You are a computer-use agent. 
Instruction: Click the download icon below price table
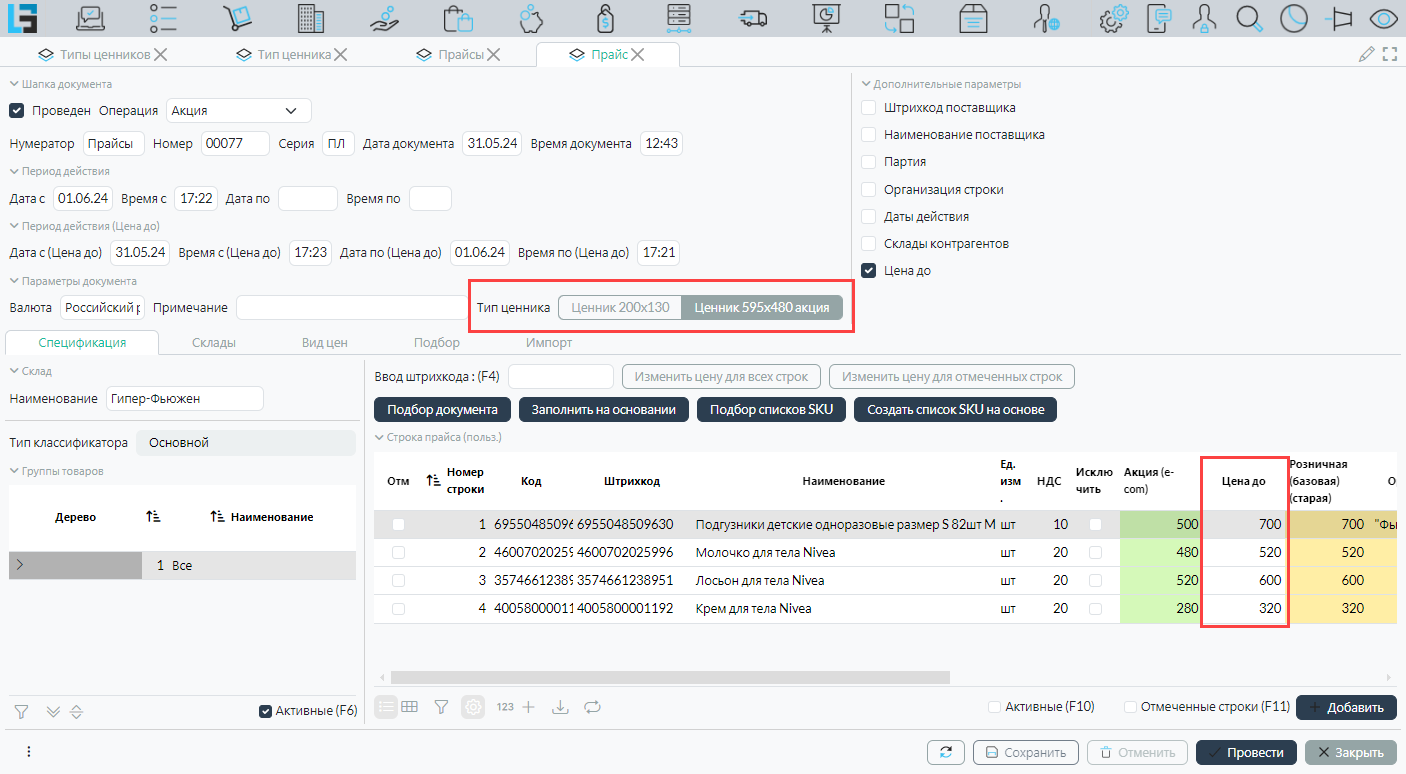pyautogui.click(x=561, y=707)
